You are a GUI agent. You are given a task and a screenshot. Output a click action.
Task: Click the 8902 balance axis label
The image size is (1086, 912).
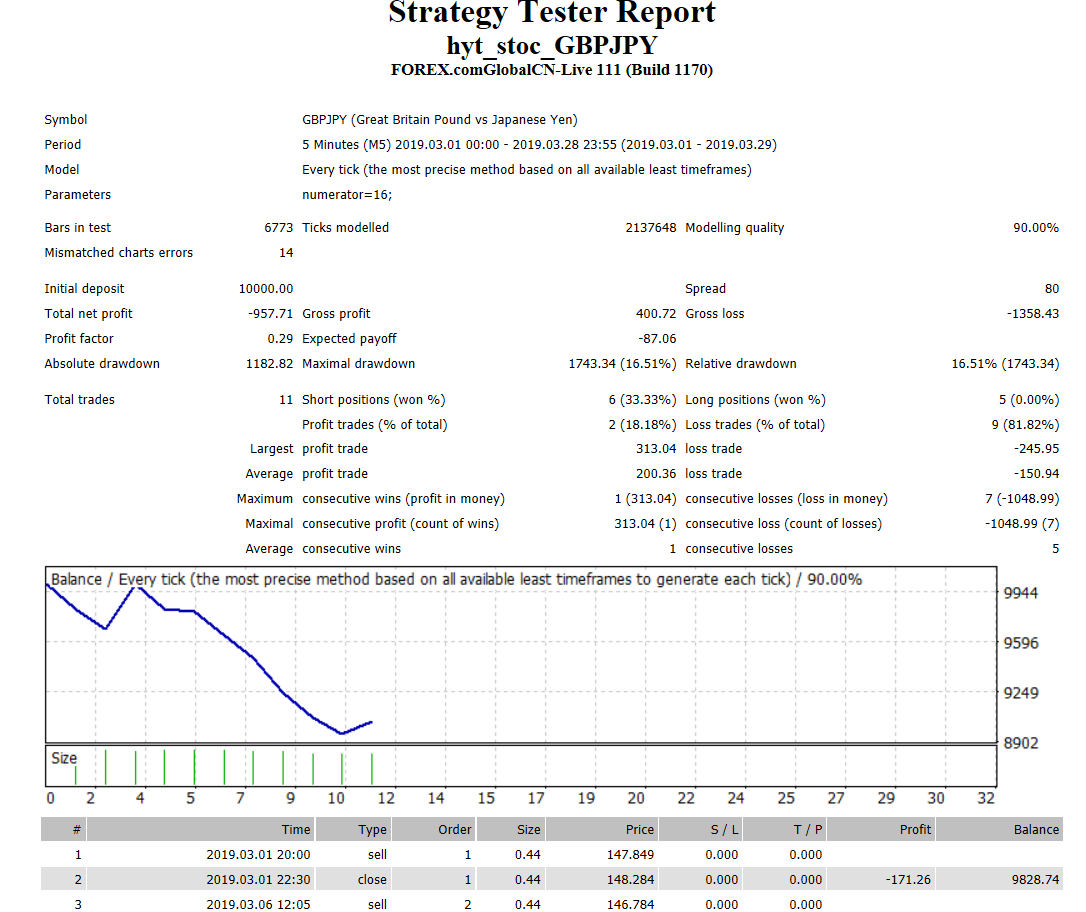(x=1021, y=743)
